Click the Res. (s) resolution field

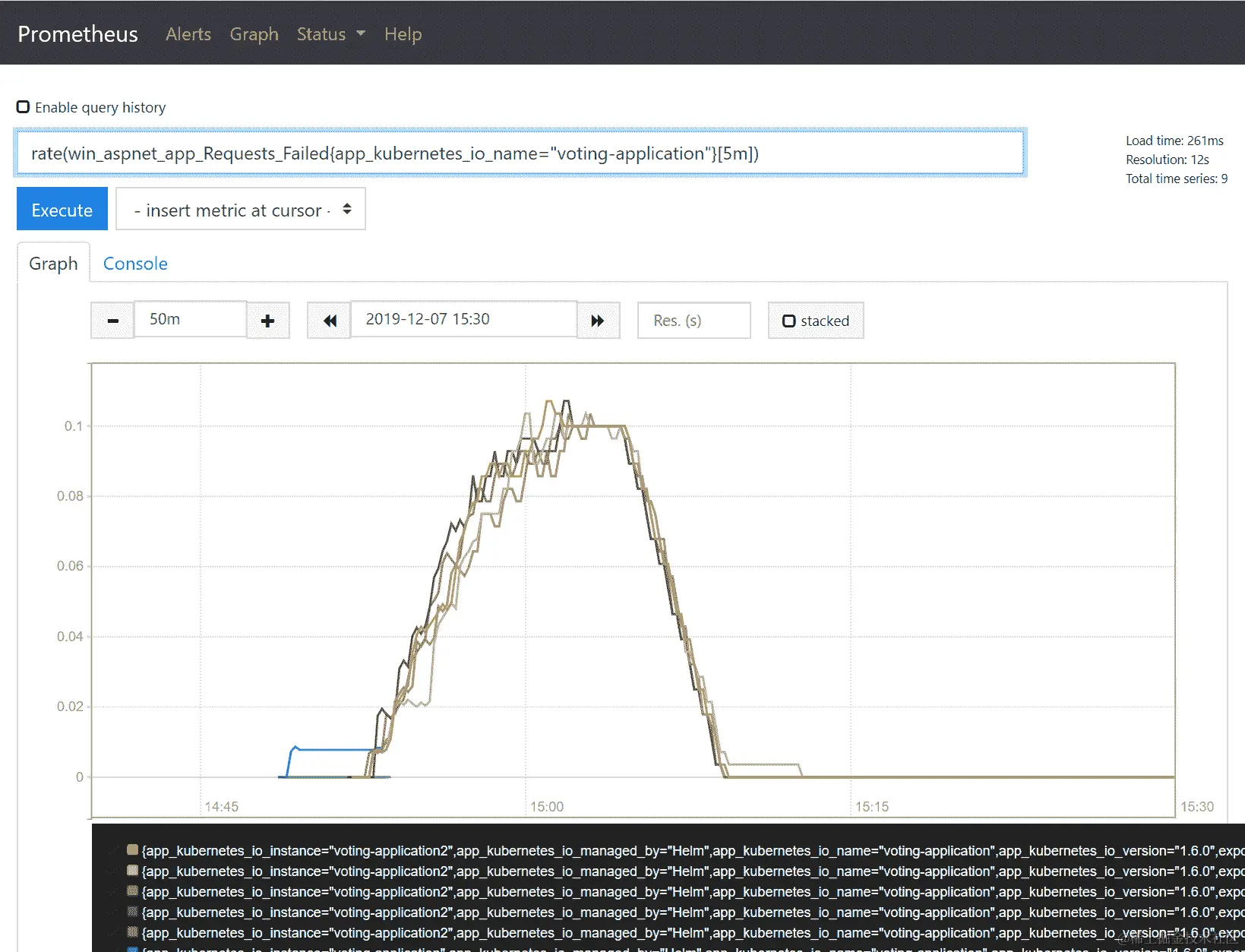pos(694,321)
